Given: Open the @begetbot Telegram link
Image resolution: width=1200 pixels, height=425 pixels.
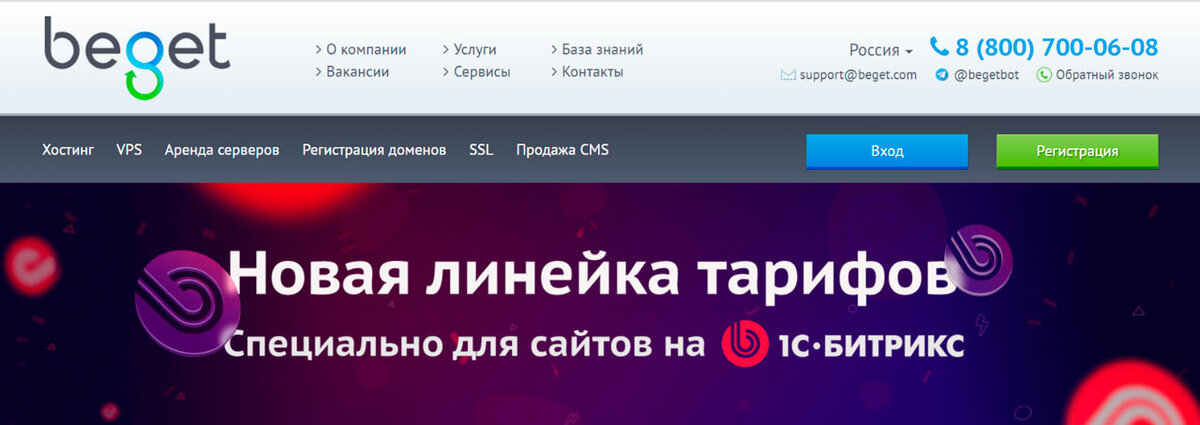Looking at the screenshot, I should coord(986,75).
